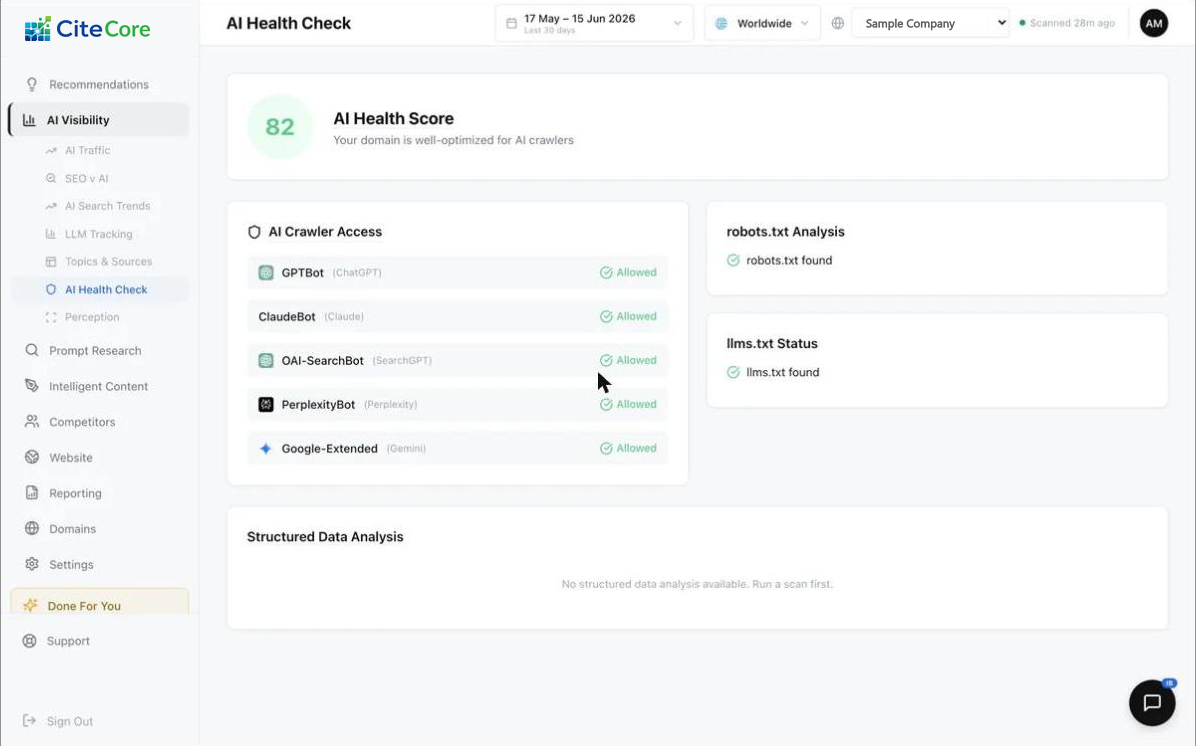
Task: Click the PerplexityBot Allowed status
Action: pos(628,404)
